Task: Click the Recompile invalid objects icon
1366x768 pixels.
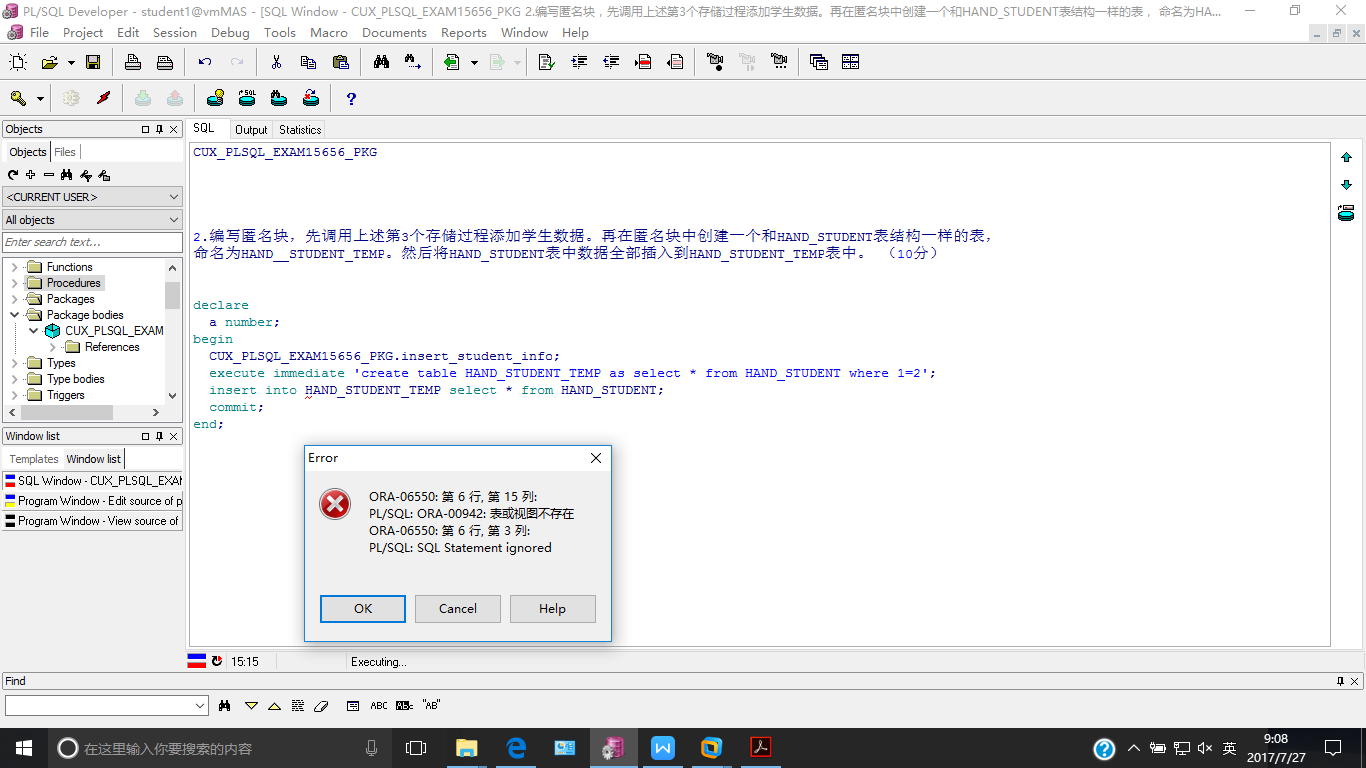Action: [x=311, y=98]
